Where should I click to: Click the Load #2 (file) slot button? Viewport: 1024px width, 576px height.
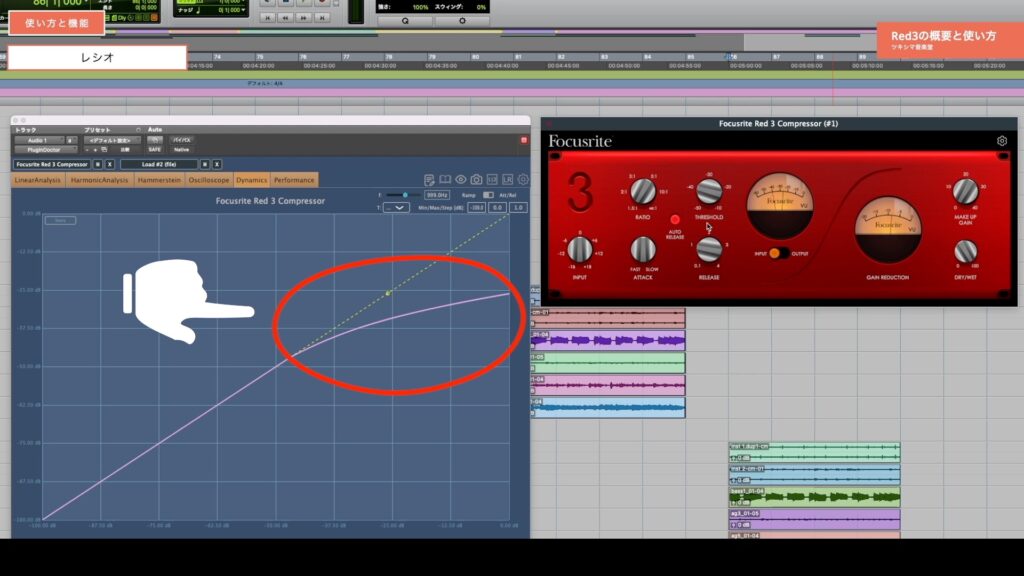[159, 165]
